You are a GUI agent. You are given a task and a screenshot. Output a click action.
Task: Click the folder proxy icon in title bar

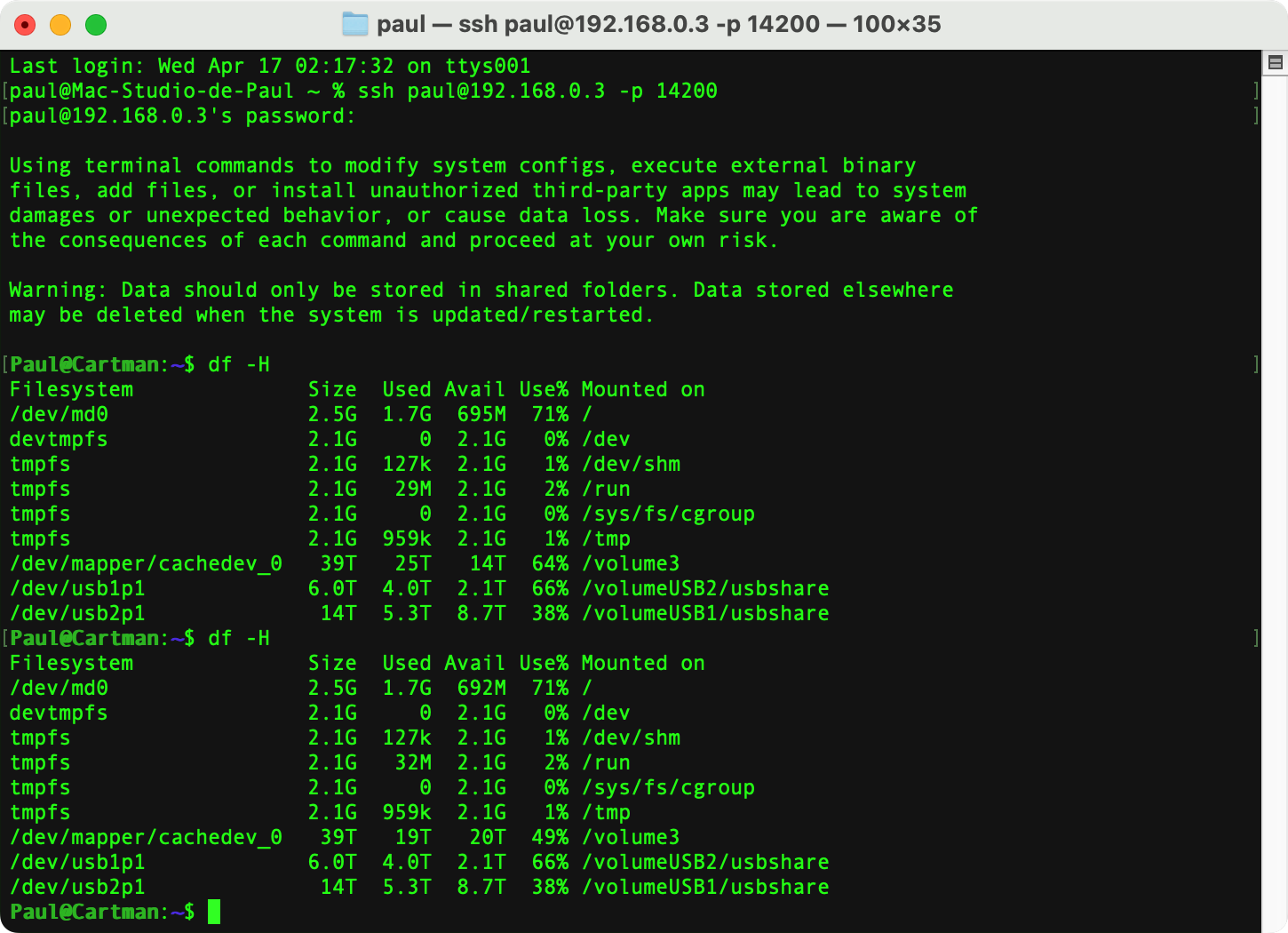tap(355, 24)
